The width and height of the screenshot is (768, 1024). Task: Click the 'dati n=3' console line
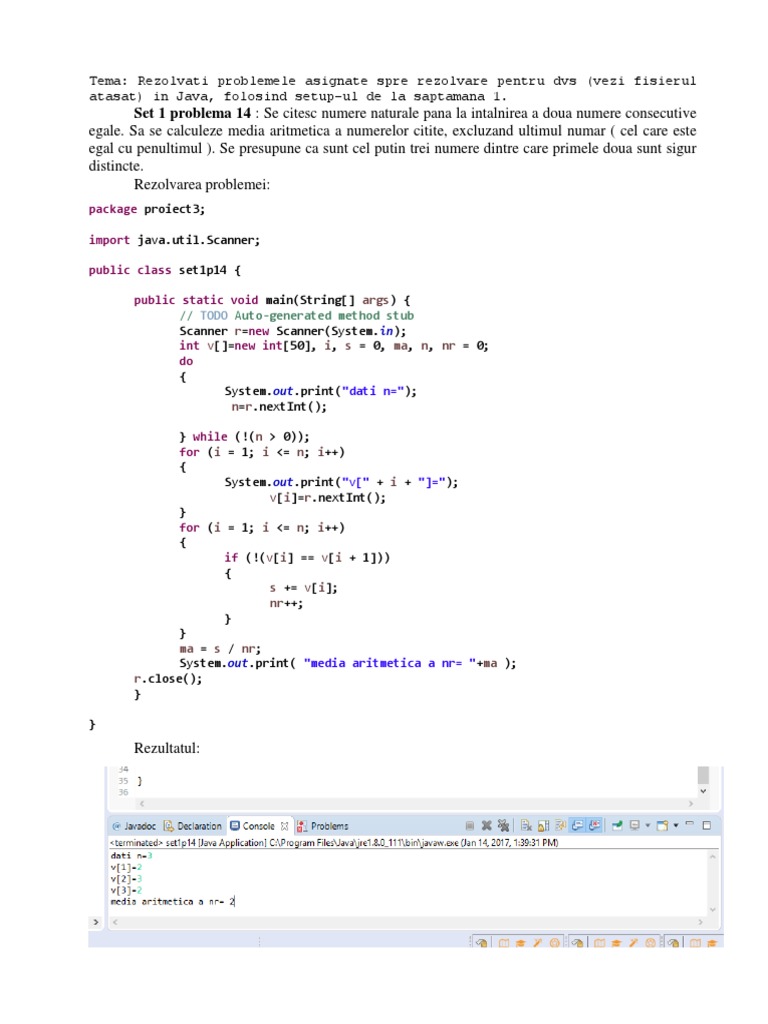(x=131, y=856)
